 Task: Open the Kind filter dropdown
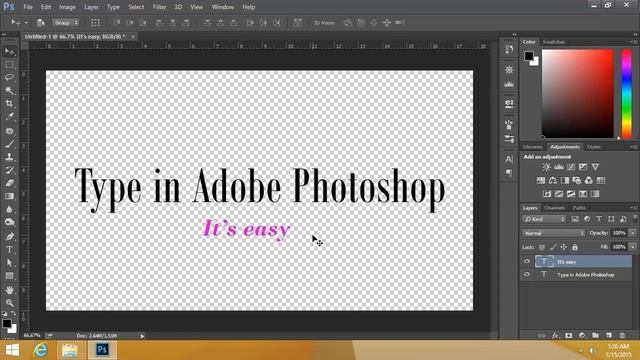click(x=544, y=219)
